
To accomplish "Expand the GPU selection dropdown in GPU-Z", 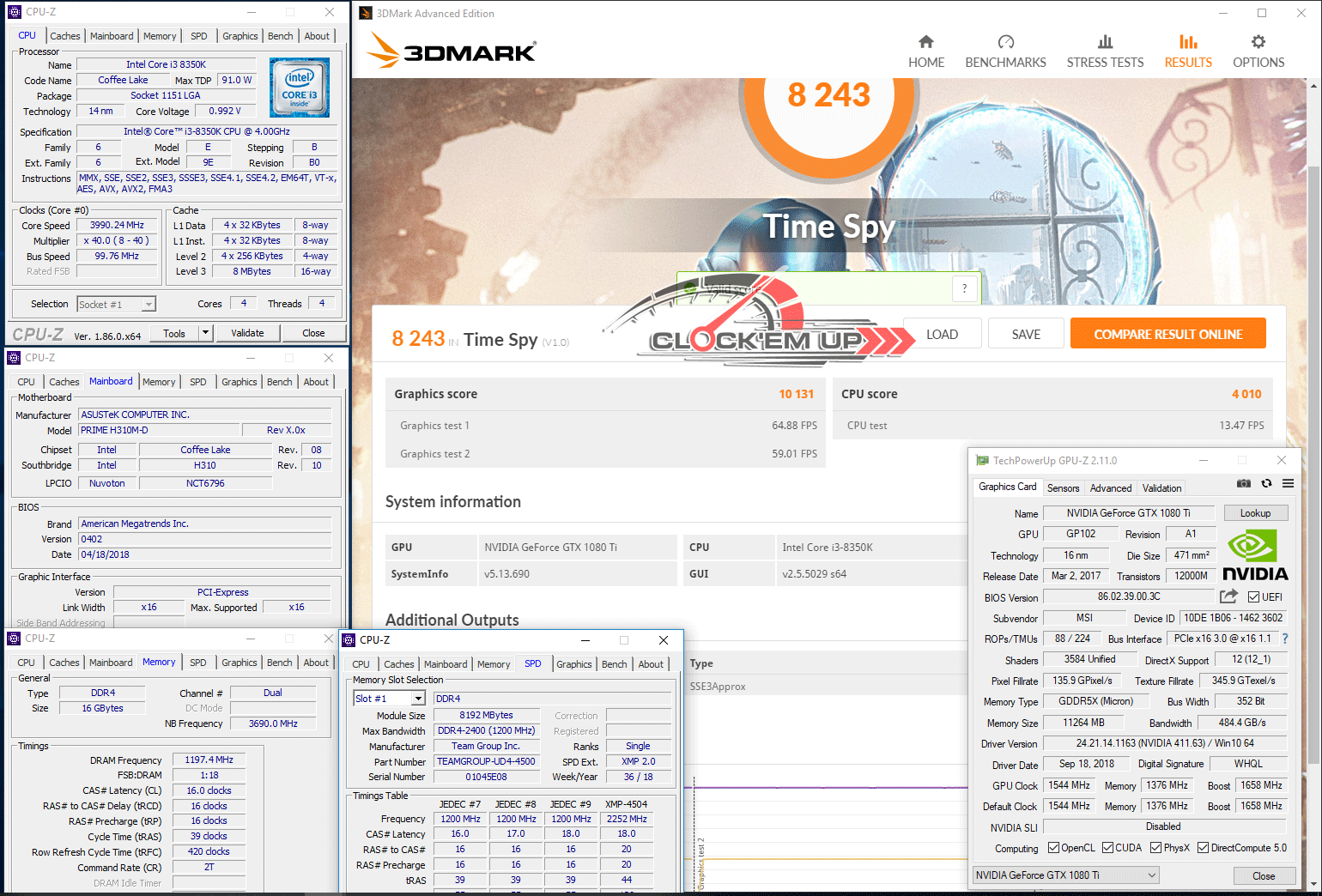I will pos(1152,875).
